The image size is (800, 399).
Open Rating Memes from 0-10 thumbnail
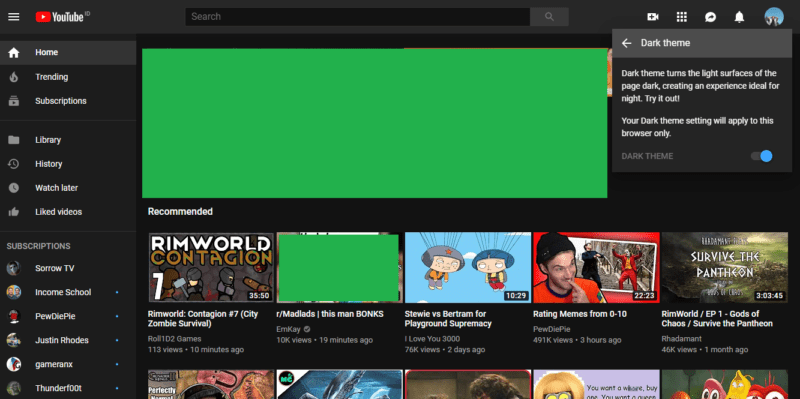pyautogui.click(x=596, y=267)
